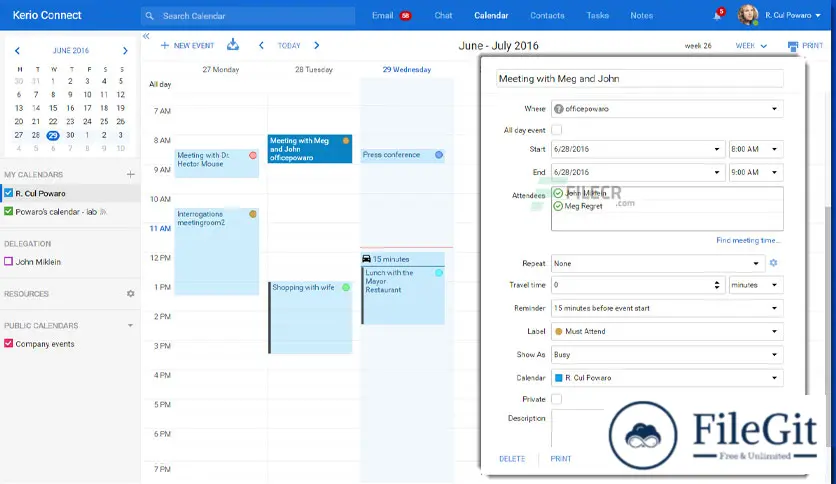Click the Search Calendar field
This screenshot has width=836, height=484.
tap(248, 16)
